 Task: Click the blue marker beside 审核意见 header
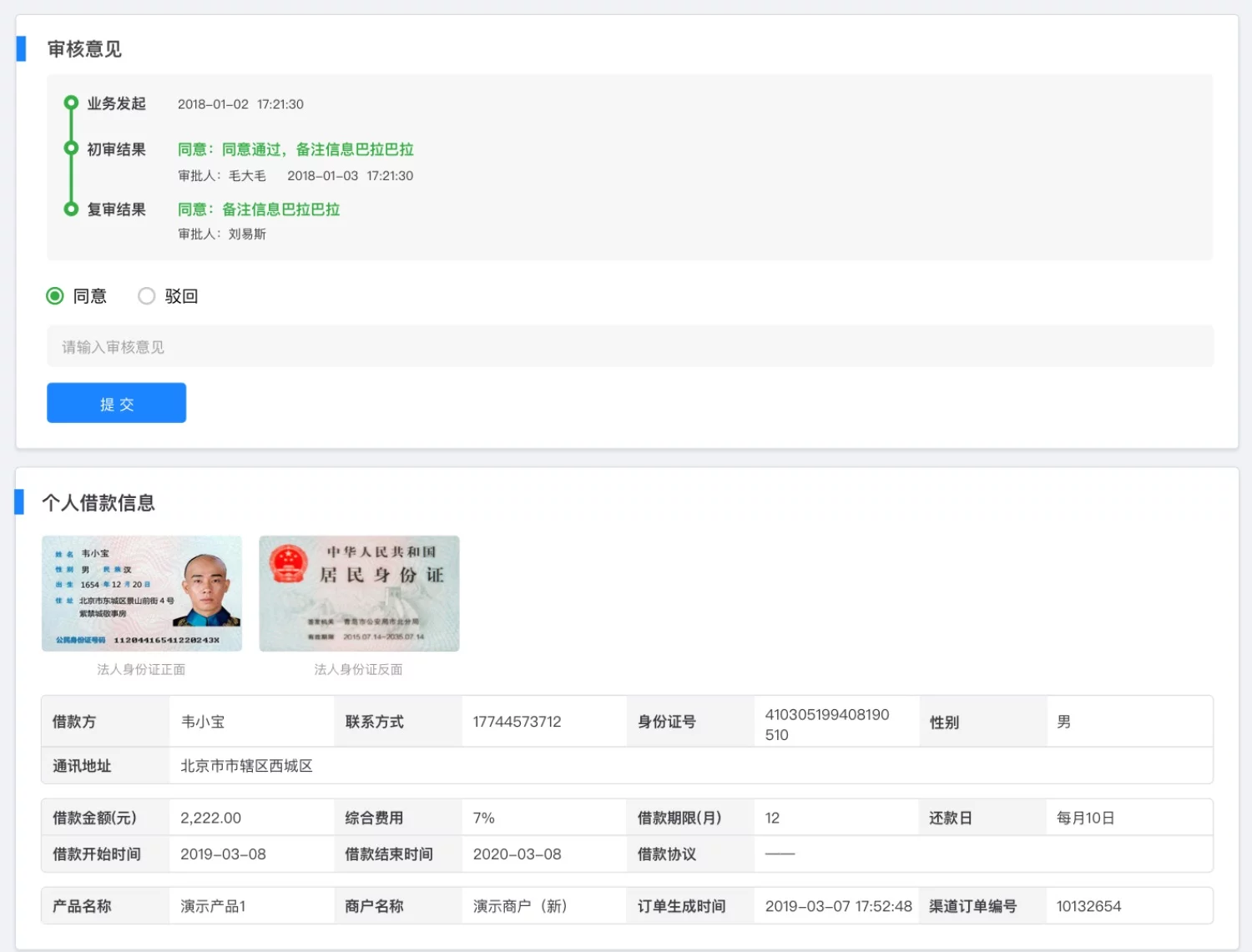pos(22,49)
